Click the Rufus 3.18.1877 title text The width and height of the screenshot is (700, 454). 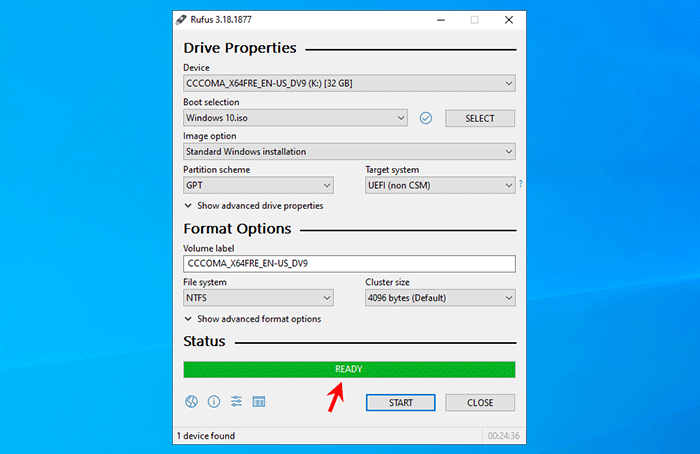[221, 20]
